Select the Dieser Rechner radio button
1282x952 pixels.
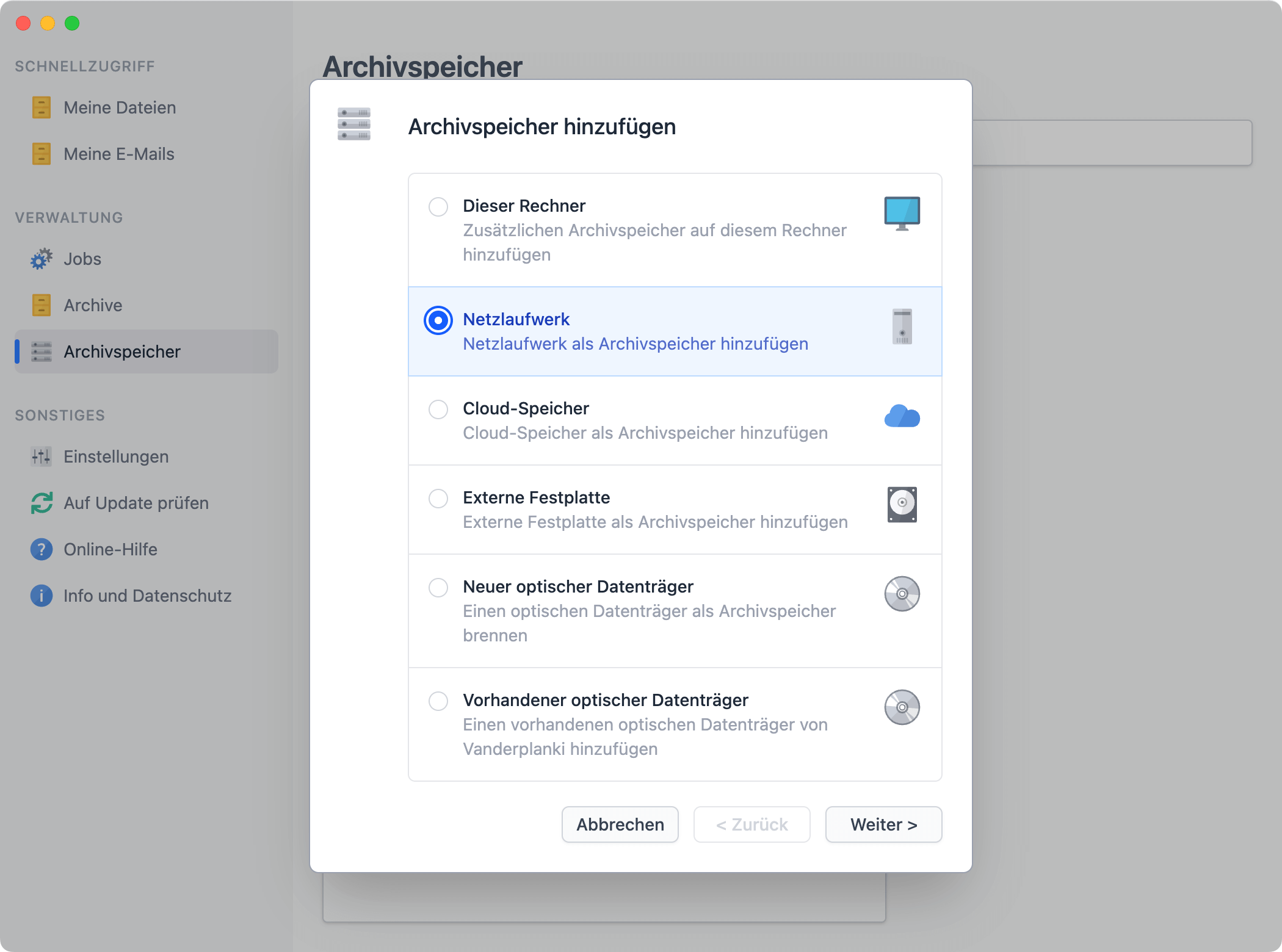438,207
